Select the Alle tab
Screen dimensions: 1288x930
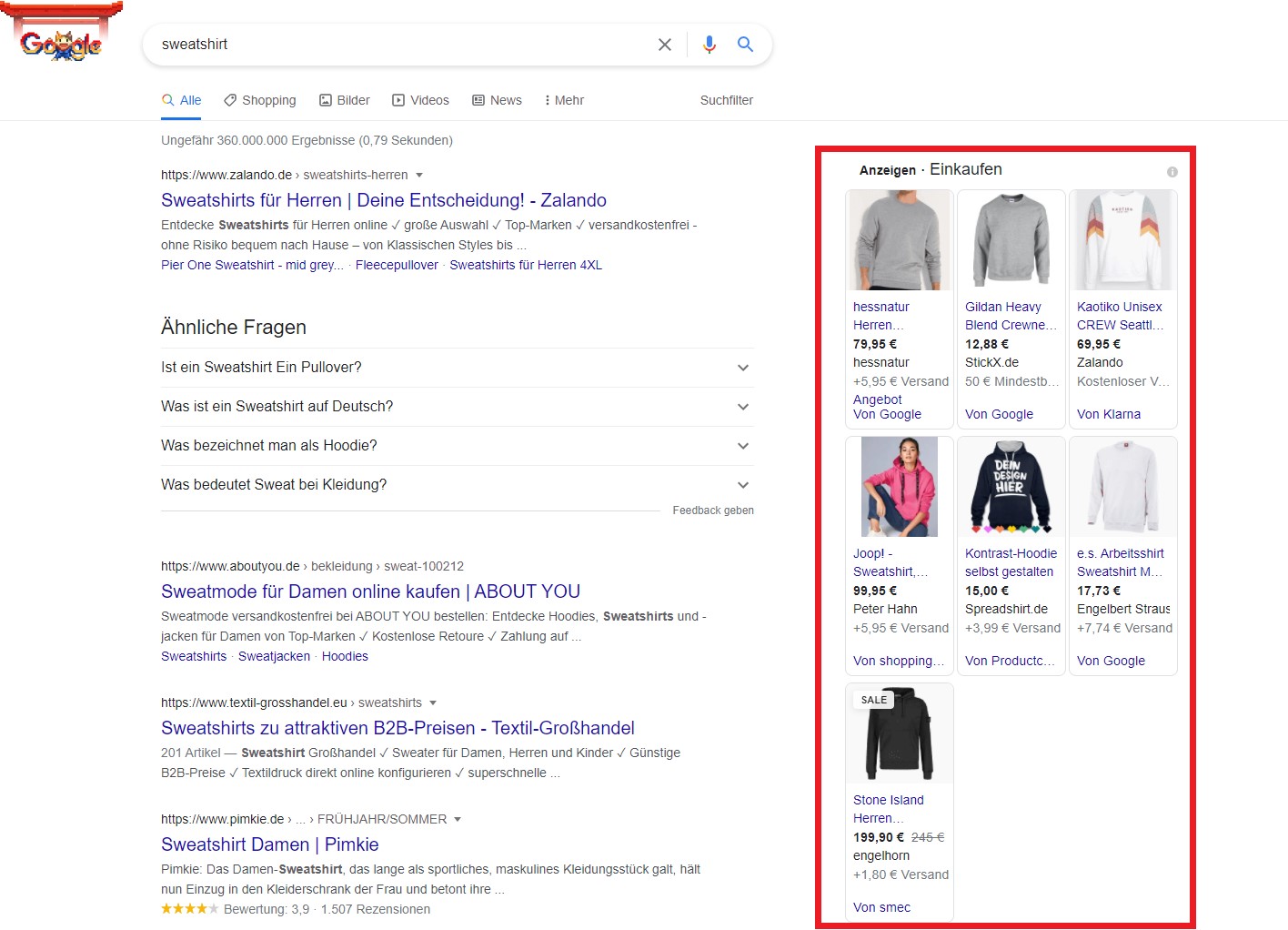(181, 100)
